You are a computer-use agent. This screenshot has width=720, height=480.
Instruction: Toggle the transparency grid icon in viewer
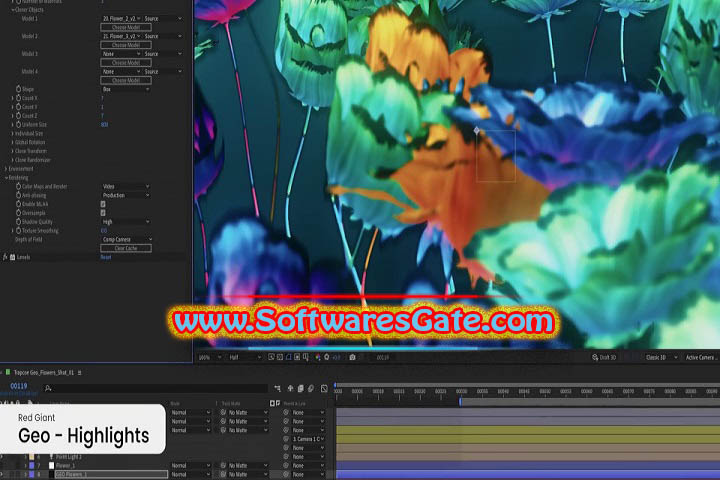[280, 357]
